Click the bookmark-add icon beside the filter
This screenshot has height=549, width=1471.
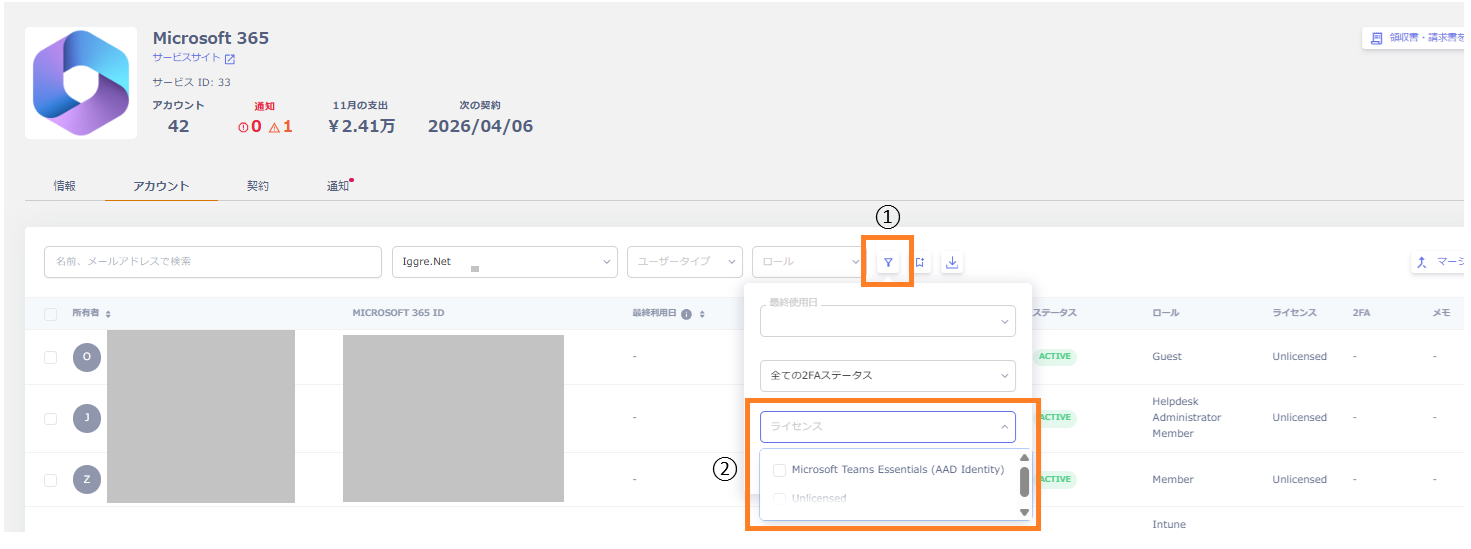(920, 262)
